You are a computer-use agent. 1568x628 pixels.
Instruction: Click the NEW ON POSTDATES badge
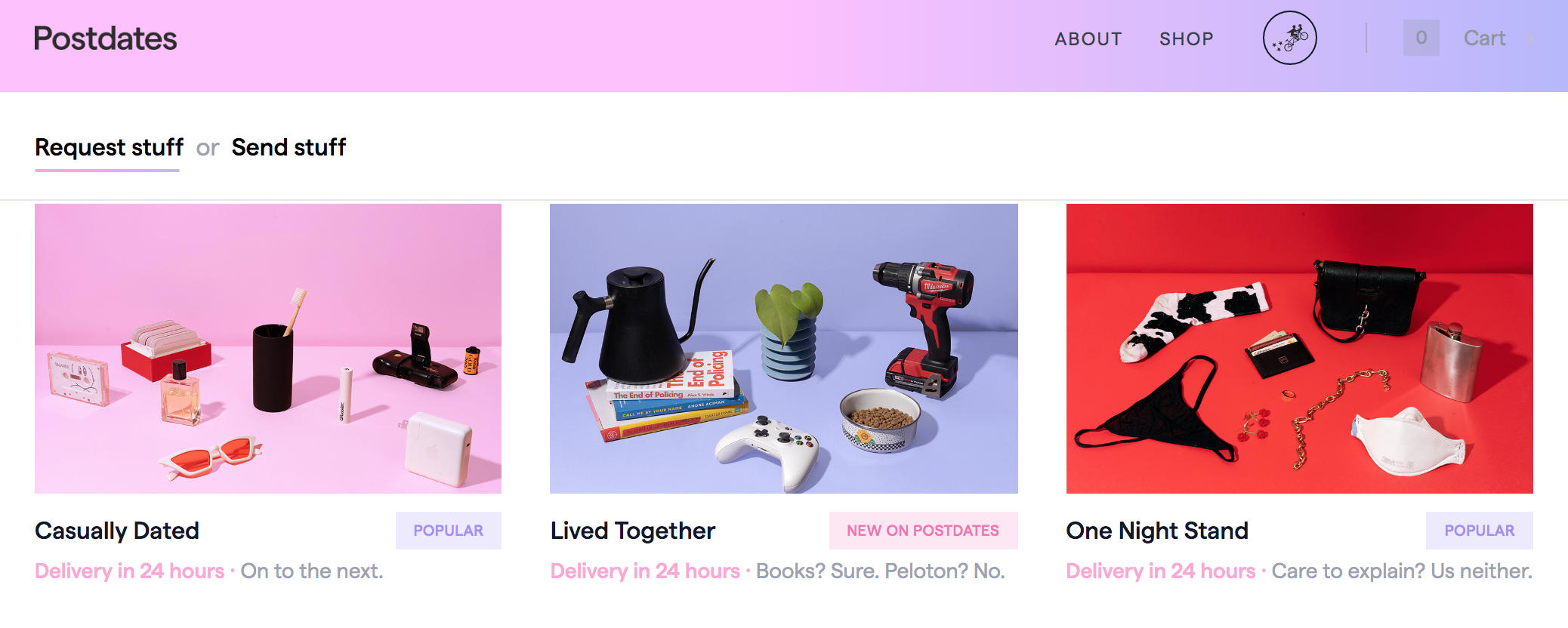point(923,531)
